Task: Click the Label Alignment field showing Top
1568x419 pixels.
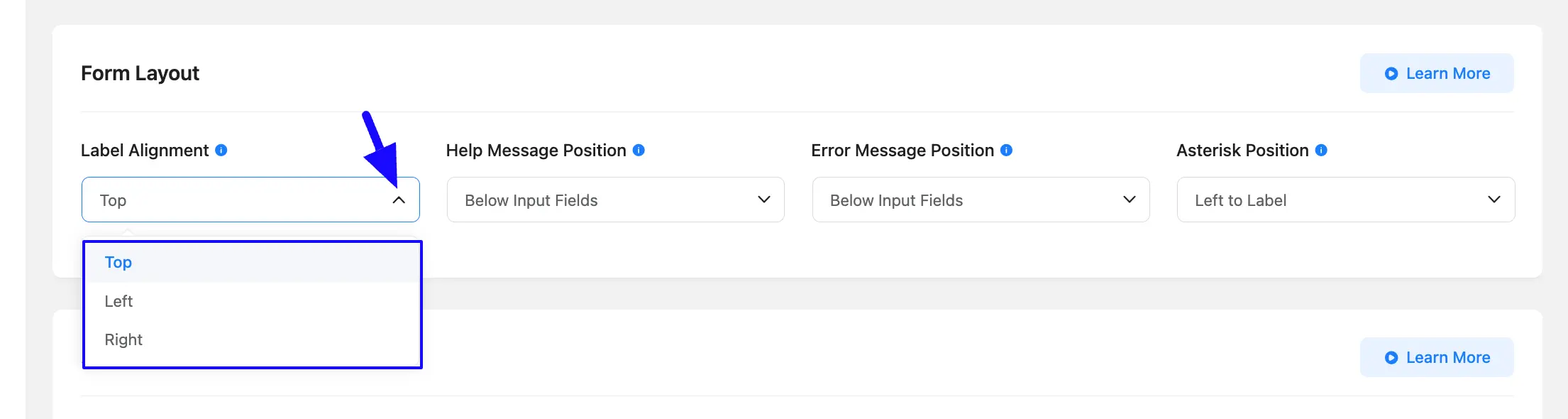Action: 250,200
